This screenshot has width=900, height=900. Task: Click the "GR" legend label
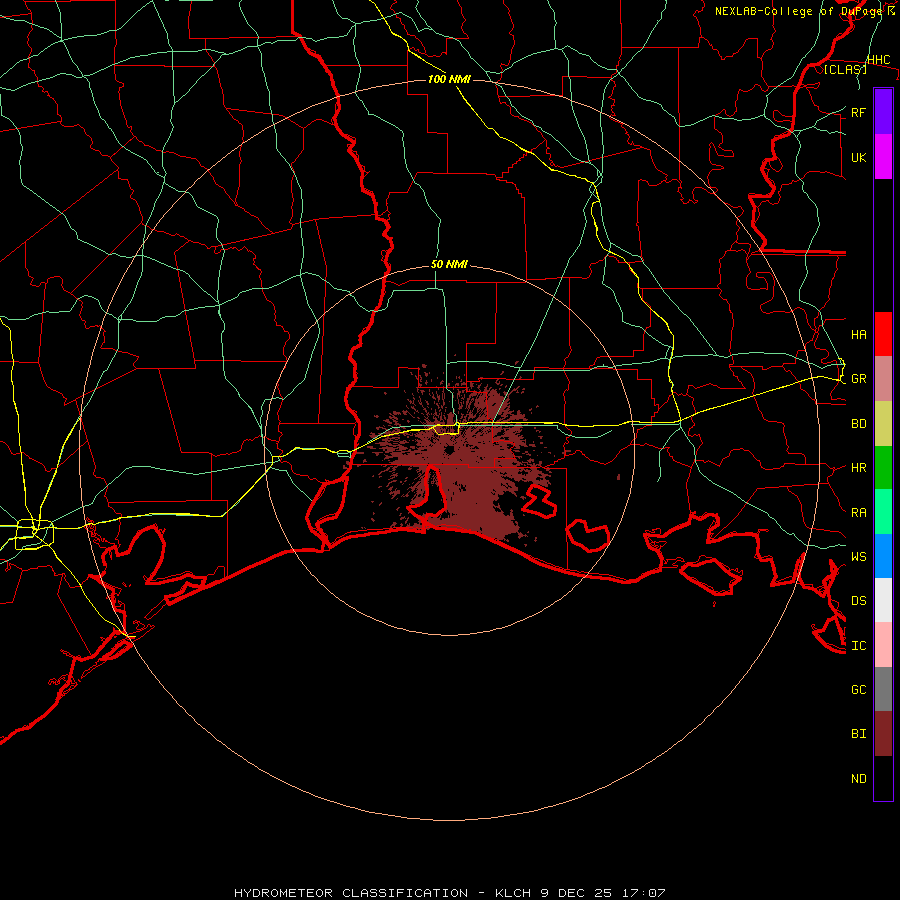(x=858, y=379)
